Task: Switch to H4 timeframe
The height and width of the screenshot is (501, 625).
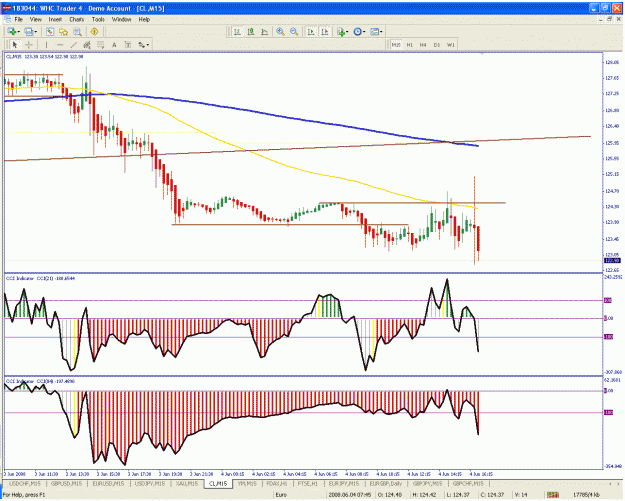Action: coord(423,45)
